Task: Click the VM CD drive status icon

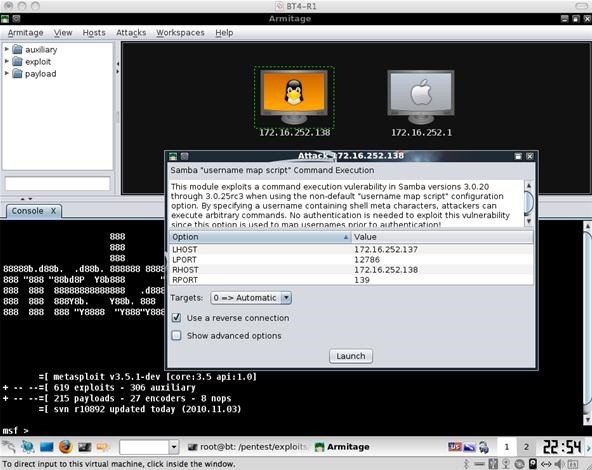Action: (520, 464)
